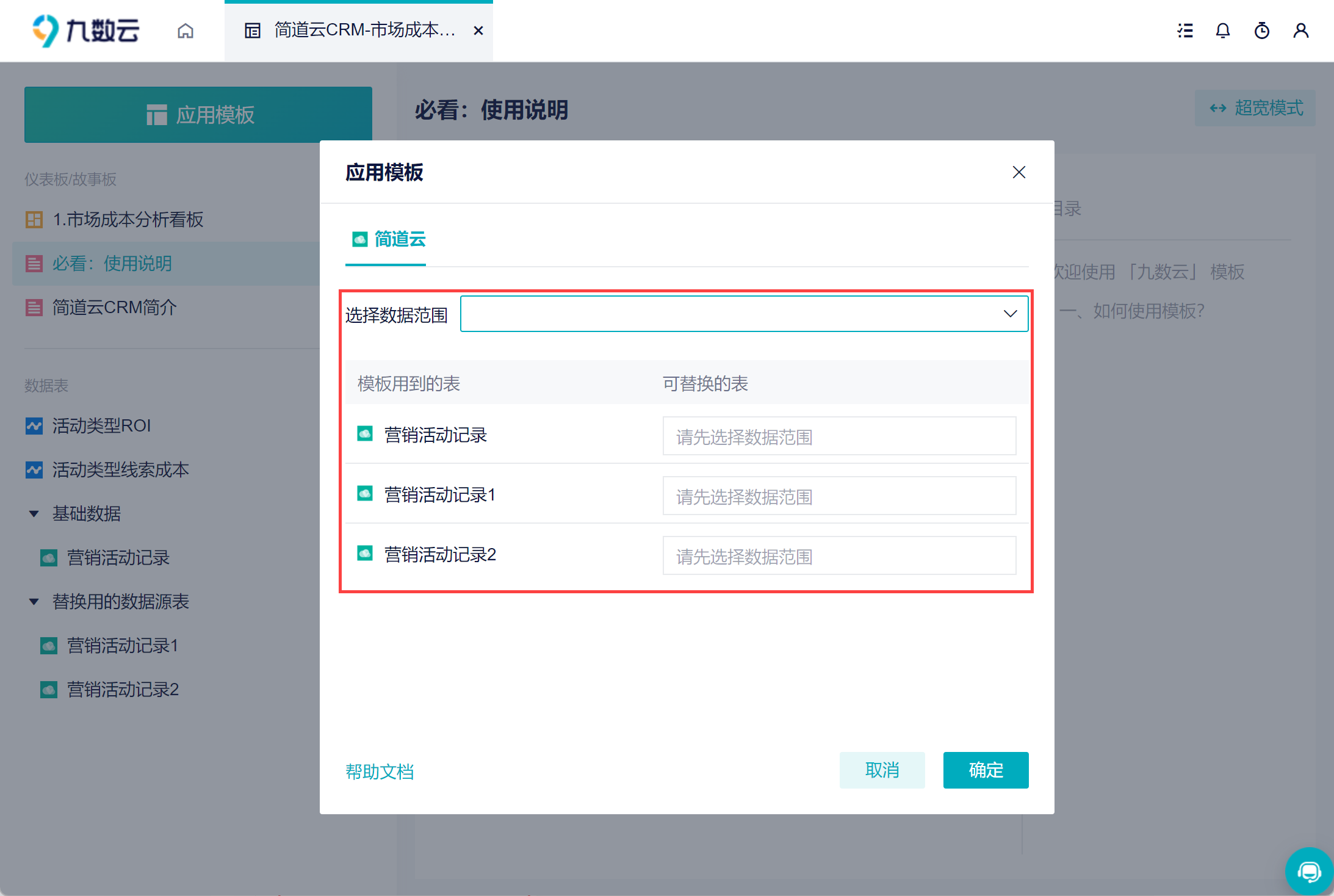Click the home icon in top bar
The width and height of the screenshot is (1334, 896).
[x=186, y=31]
